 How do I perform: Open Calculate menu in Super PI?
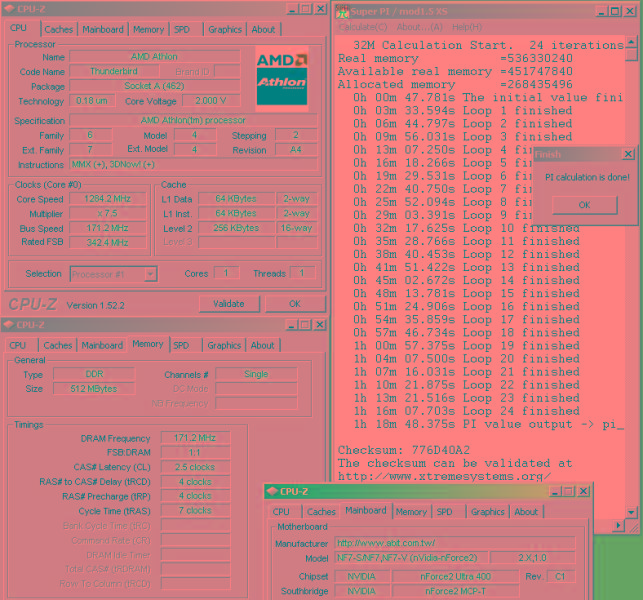point(363,27)
